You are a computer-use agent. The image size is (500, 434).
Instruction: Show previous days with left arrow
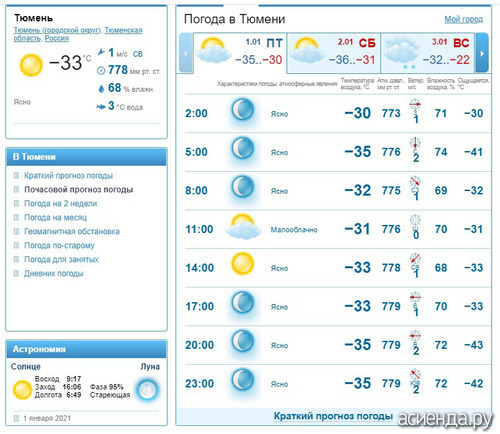click(186, 53)
